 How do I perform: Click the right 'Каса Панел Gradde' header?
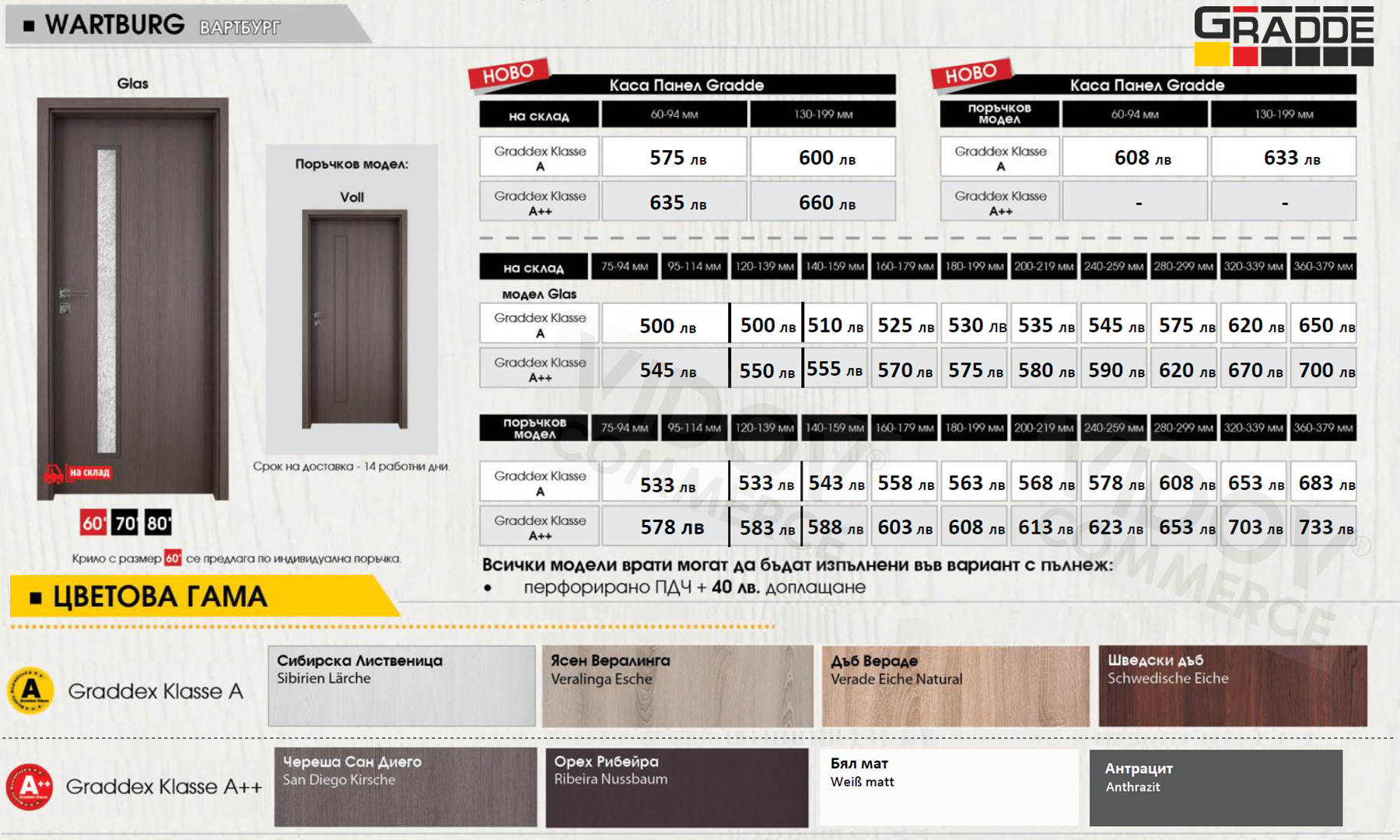(1147, 85)
